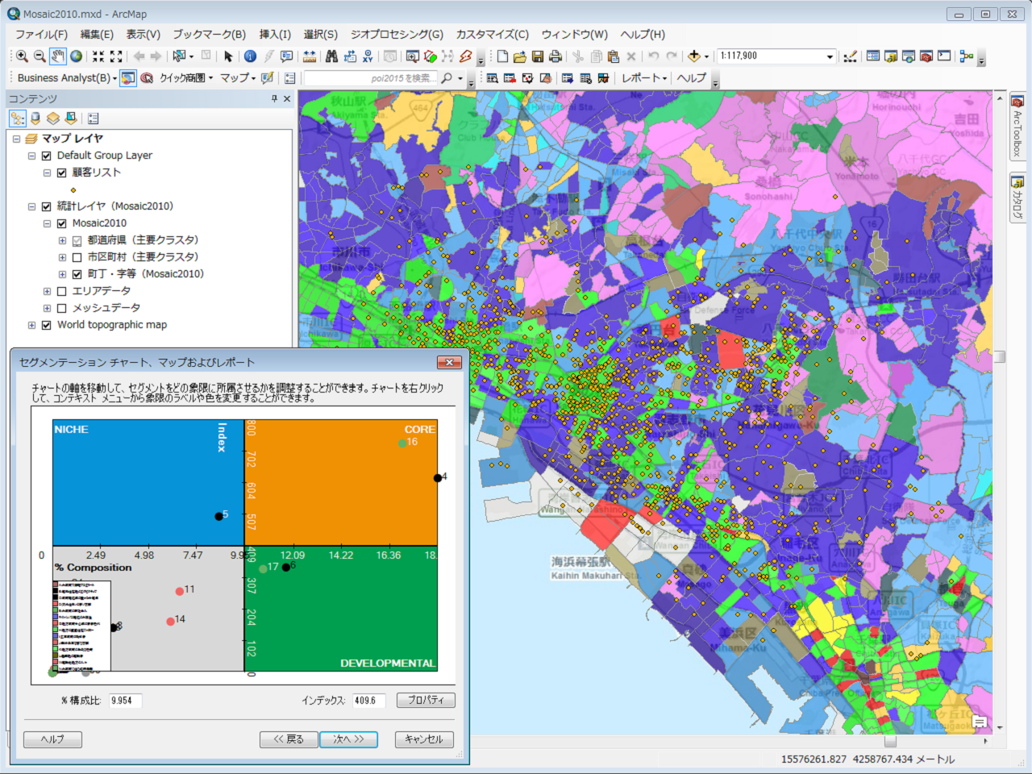Open the Editor toolbar icon
The height and width of the screenshot is (774, 1032).
(x=850, y=57)
